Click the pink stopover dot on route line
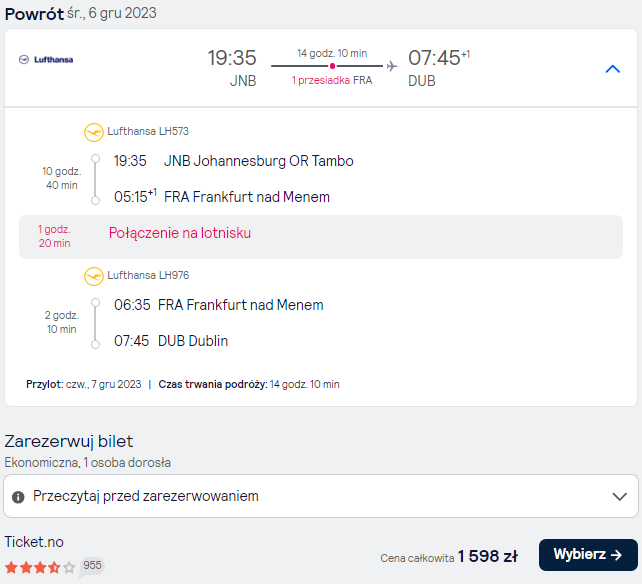The width and height of the screenshot is (642, 584). pyautogui.click(x=332, y=66)
